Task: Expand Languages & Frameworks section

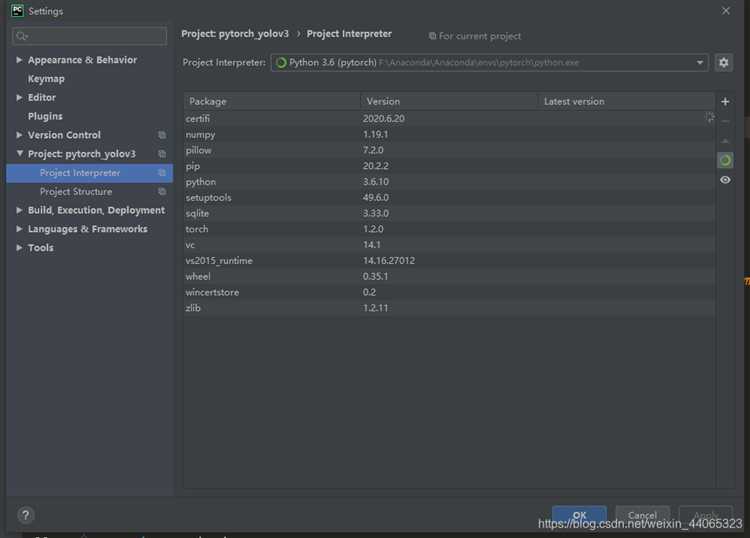Action: 19,229
